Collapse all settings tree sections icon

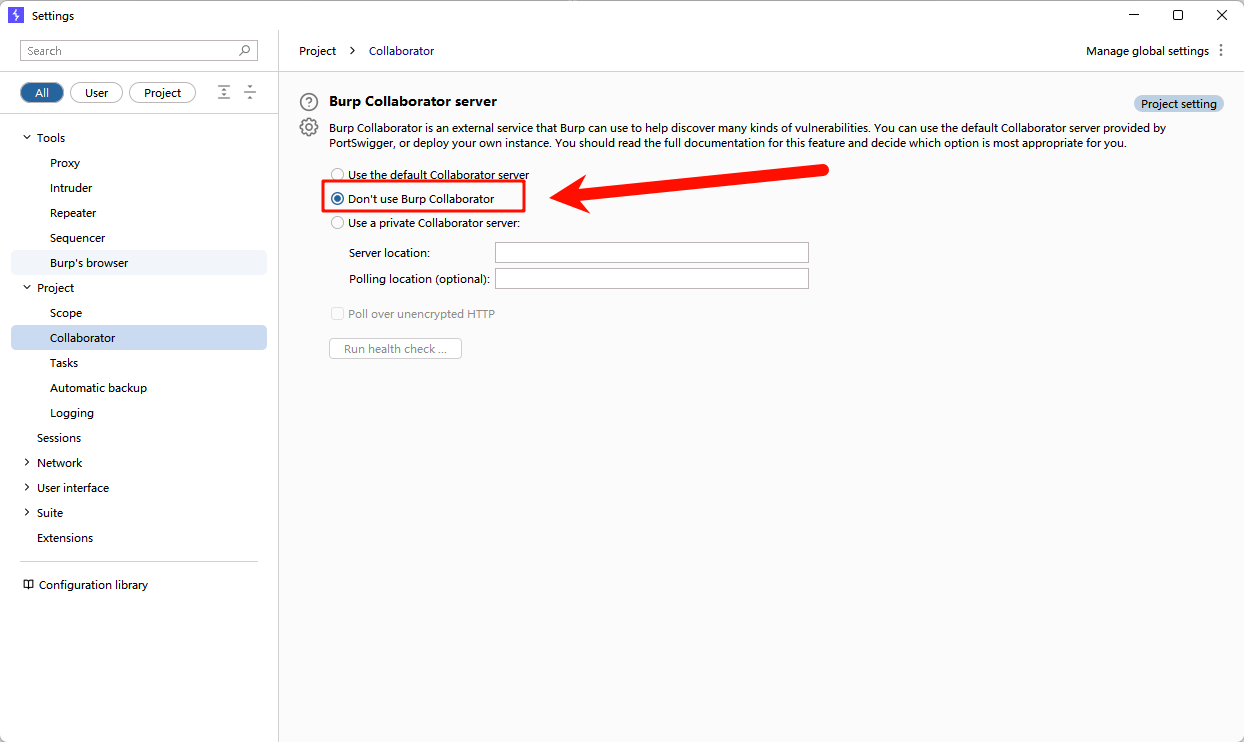coord(250,92)
